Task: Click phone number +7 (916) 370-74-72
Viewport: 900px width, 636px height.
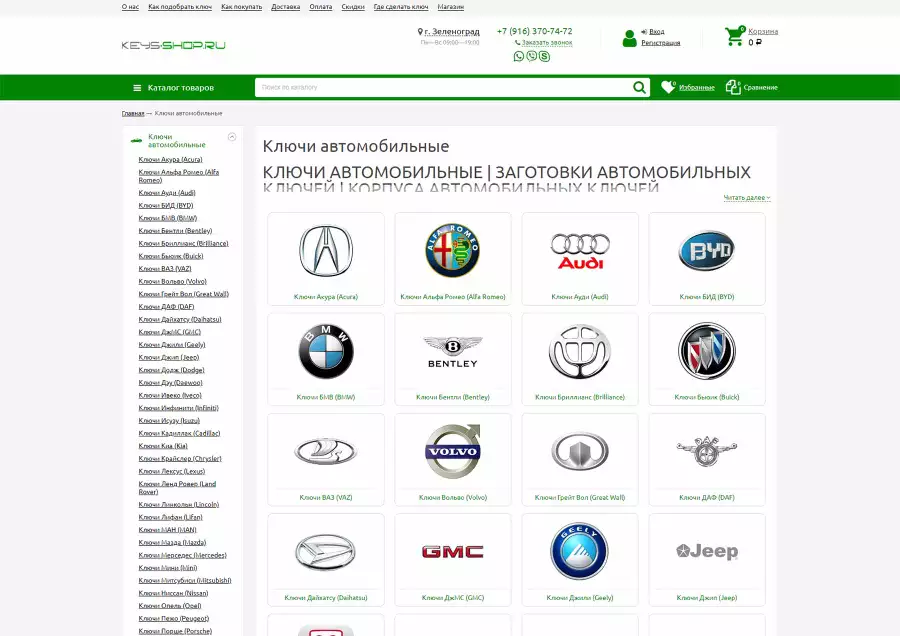Action: [x=534, y=31]
